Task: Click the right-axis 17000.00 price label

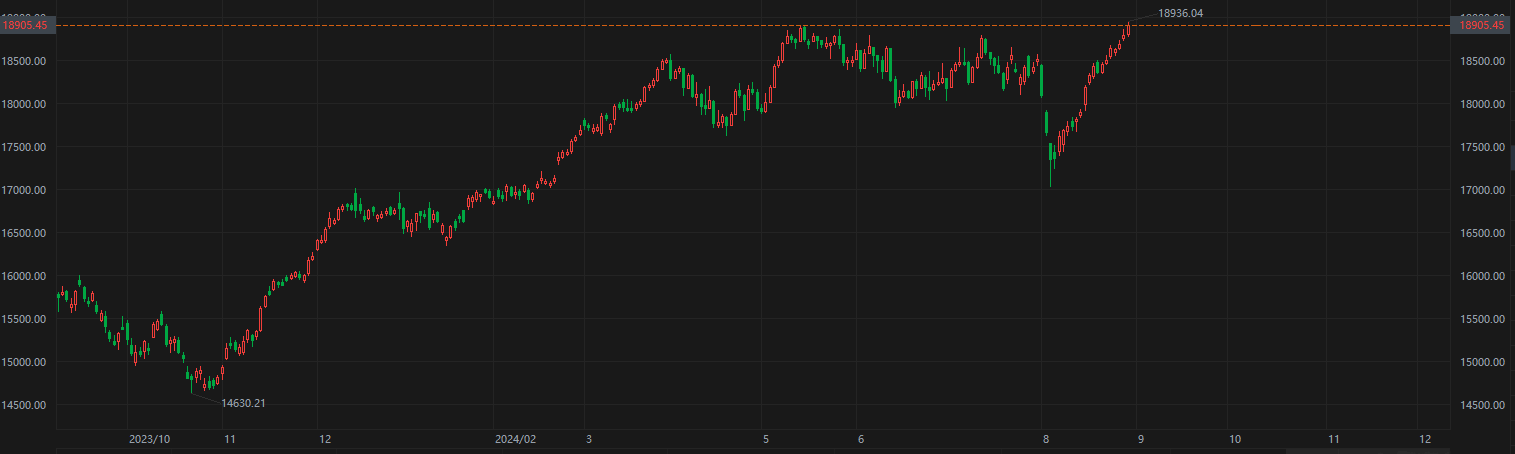Action: click(x=1483, y=190)
